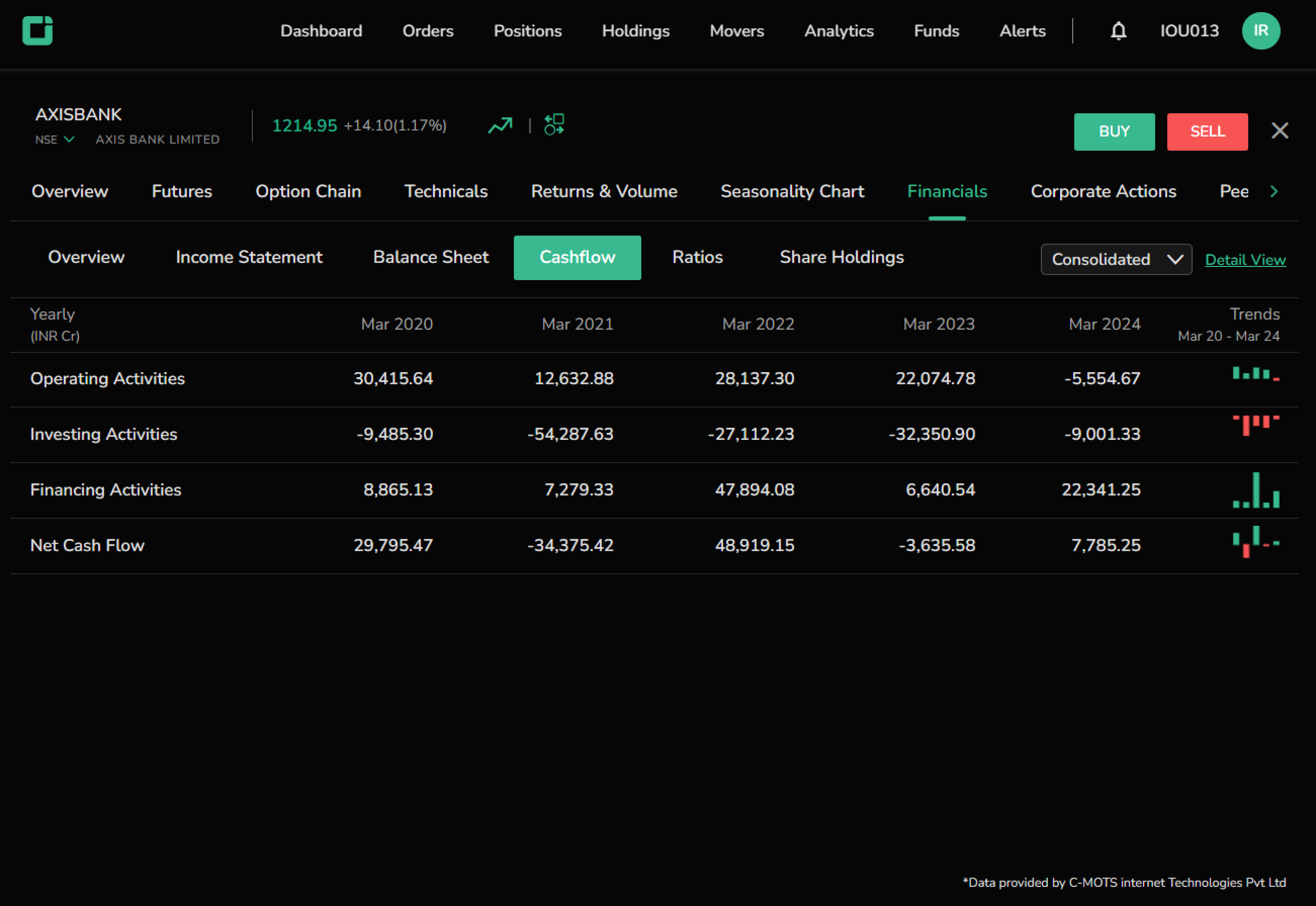1316x906 pixels.
Task: Switch to the Futures tab
Action: 182,191
